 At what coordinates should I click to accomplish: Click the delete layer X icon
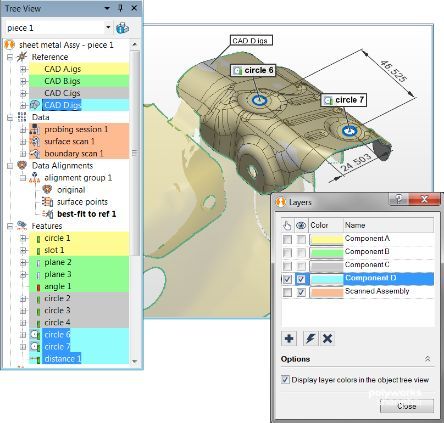pyautogui.click(x=327, y=339)
